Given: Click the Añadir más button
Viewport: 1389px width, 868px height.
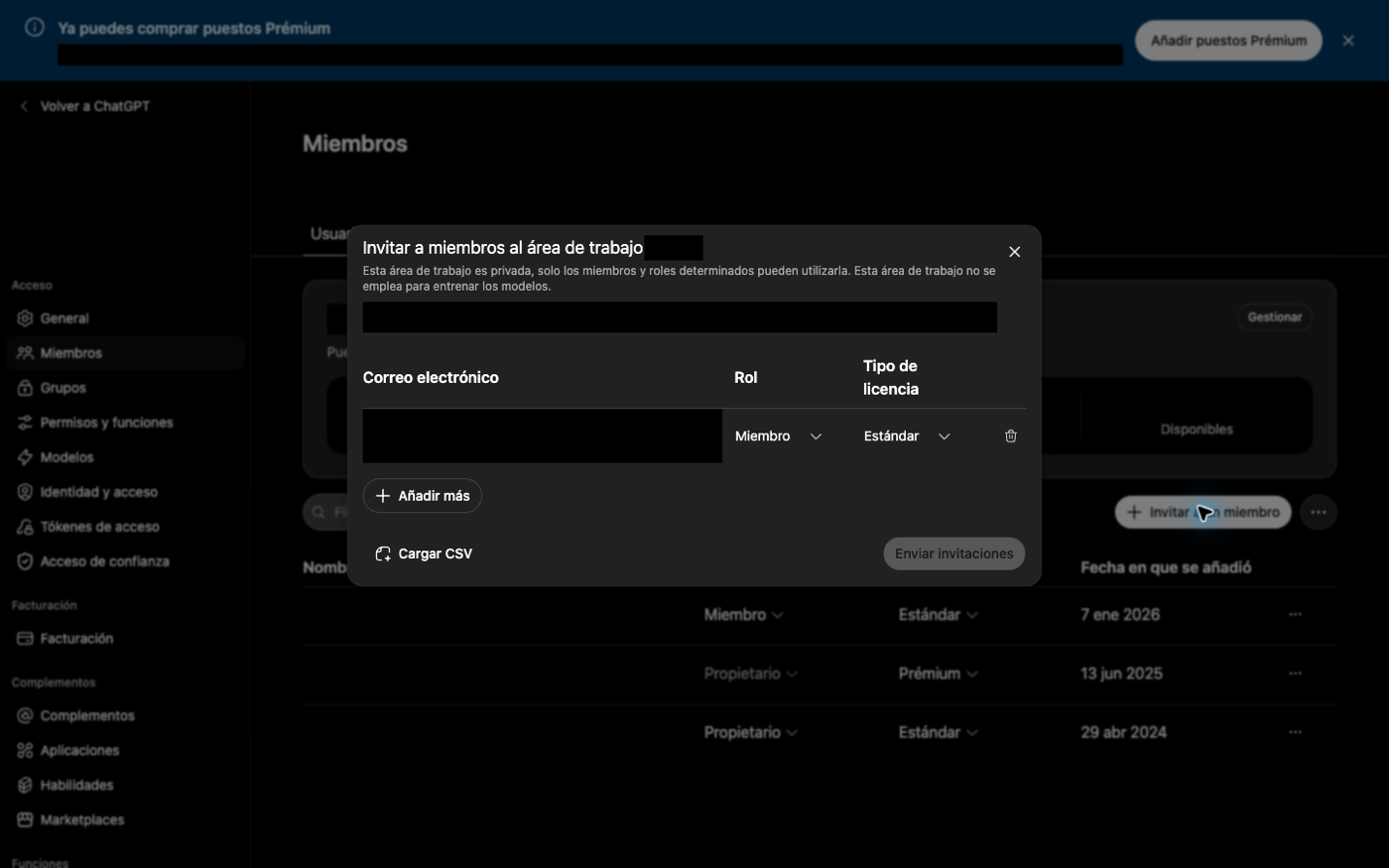Looking at the screenshot, I should coord(423,496).
